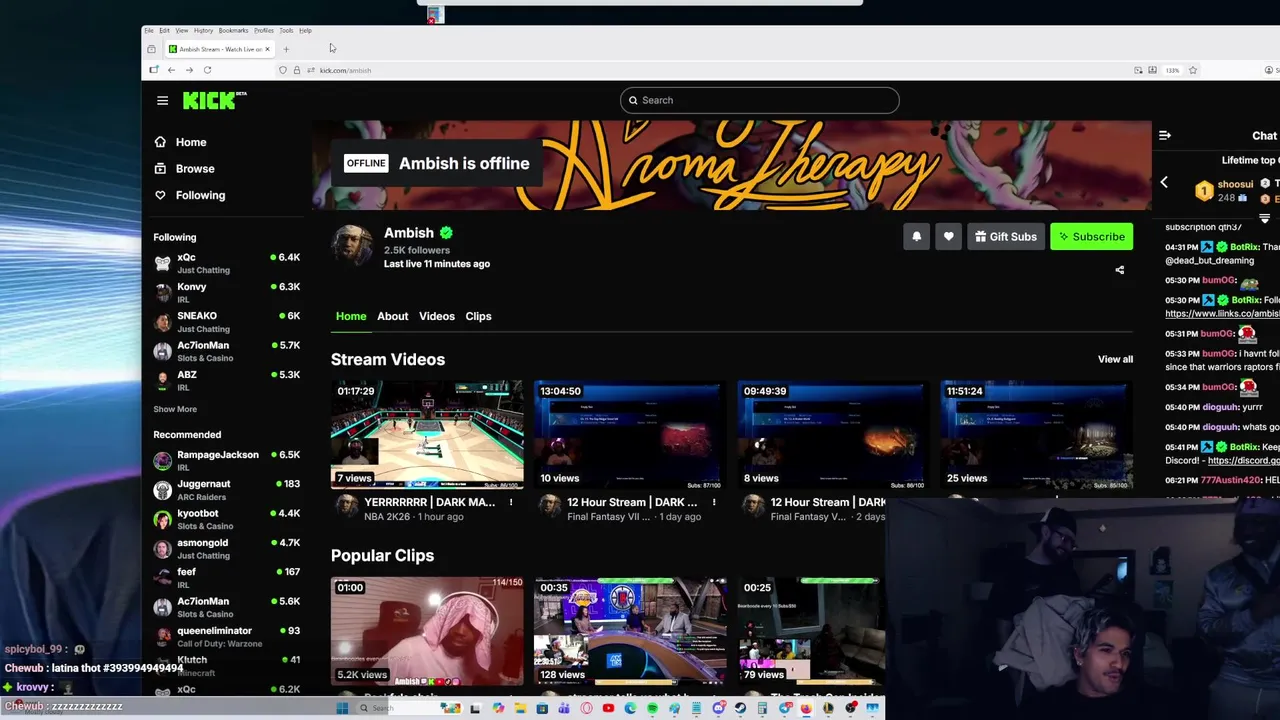
Task: Bookmark this page with the star icon
Action: [x=1193, y=70]
